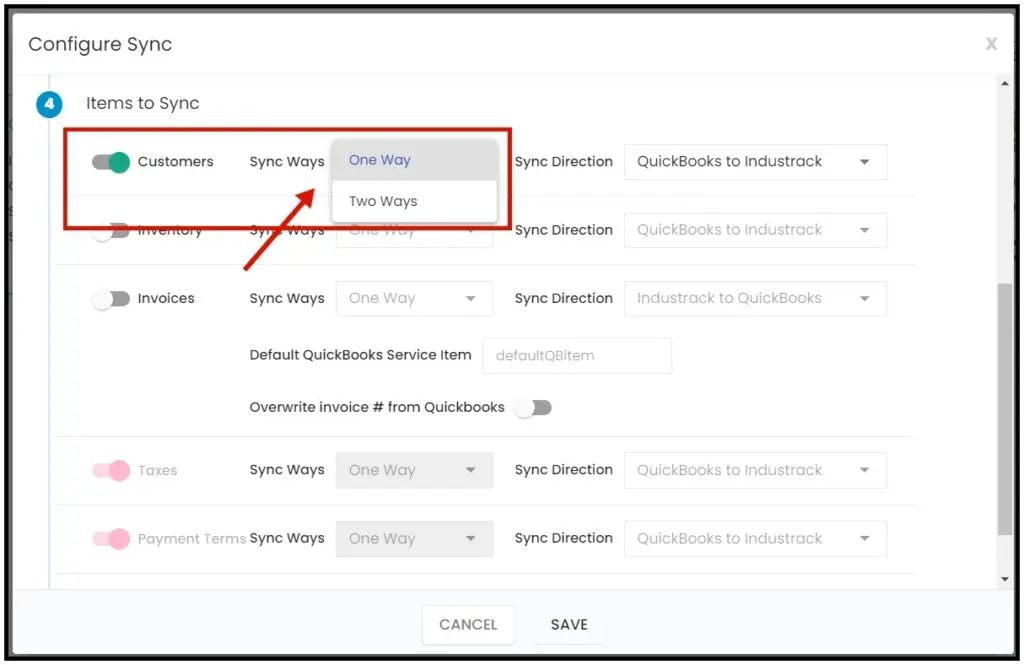This screenshot has width=1024, height=665.
Task: Click the Invoices label
Action: coord(166,299)
